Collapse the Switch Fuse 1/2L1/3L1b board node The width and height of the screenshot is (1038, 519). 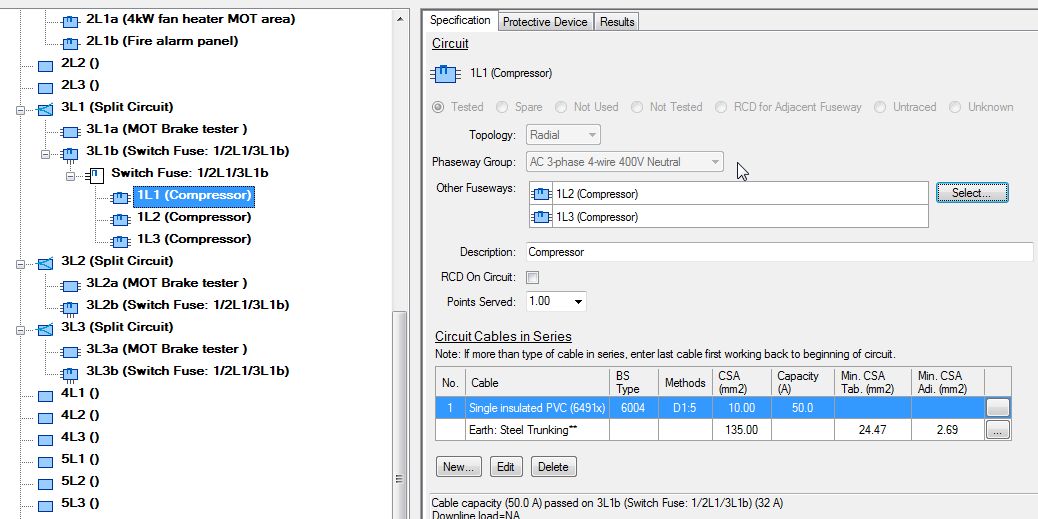pyautogui.click(x=71, y=176)
